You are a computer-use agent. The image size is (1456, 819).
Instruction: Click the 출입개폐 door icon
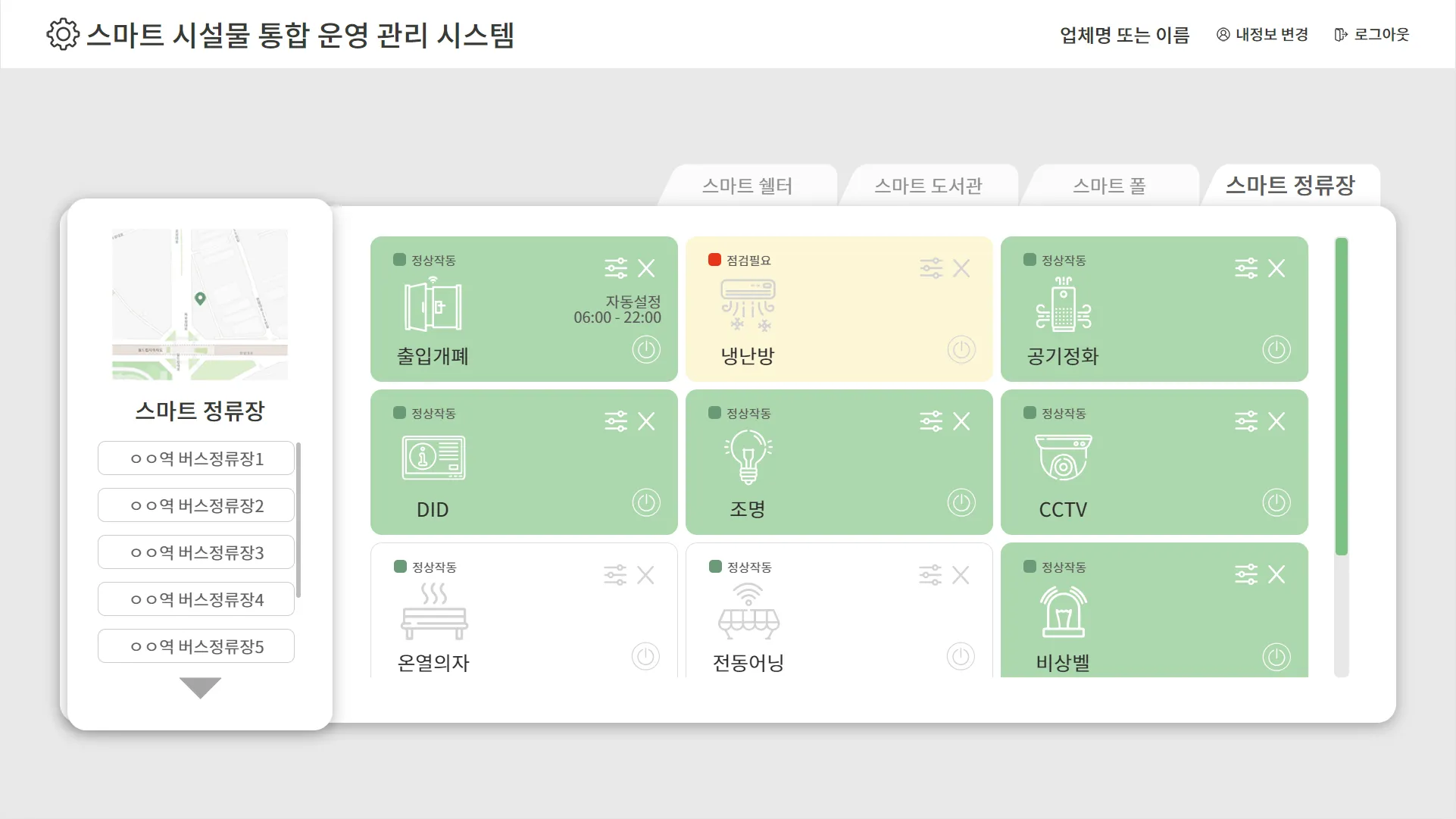(433, 307)
